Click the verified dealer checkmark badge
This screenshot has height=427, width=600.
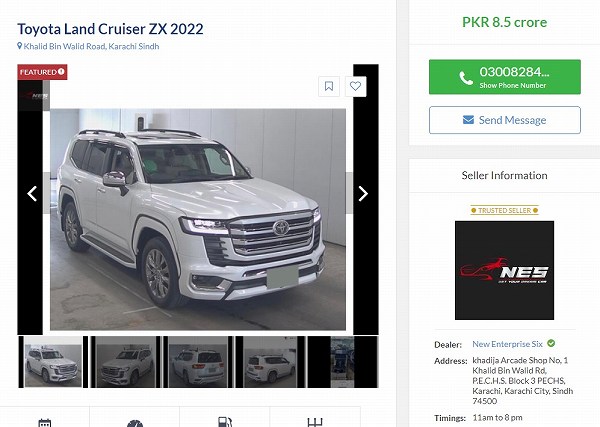click(x=551, y=343)
